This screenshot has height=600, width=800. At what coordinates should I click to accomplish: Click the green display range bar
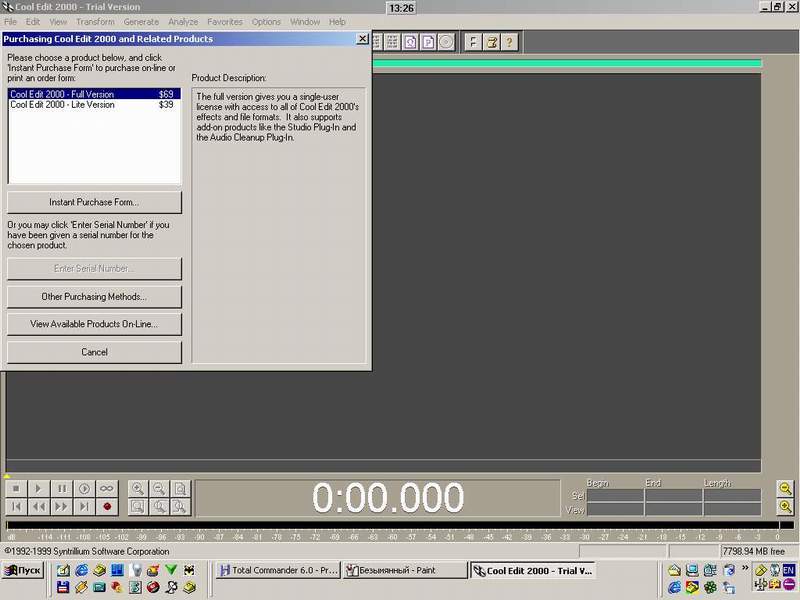click(x=567, y=63)
